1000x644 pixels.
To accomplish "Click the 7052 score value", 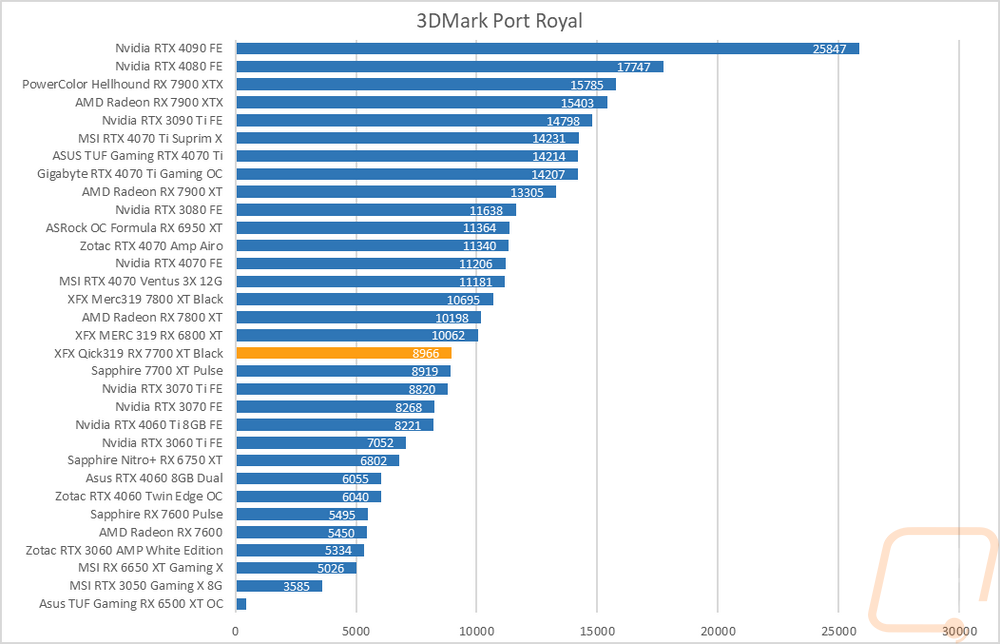I will [380, 443].
